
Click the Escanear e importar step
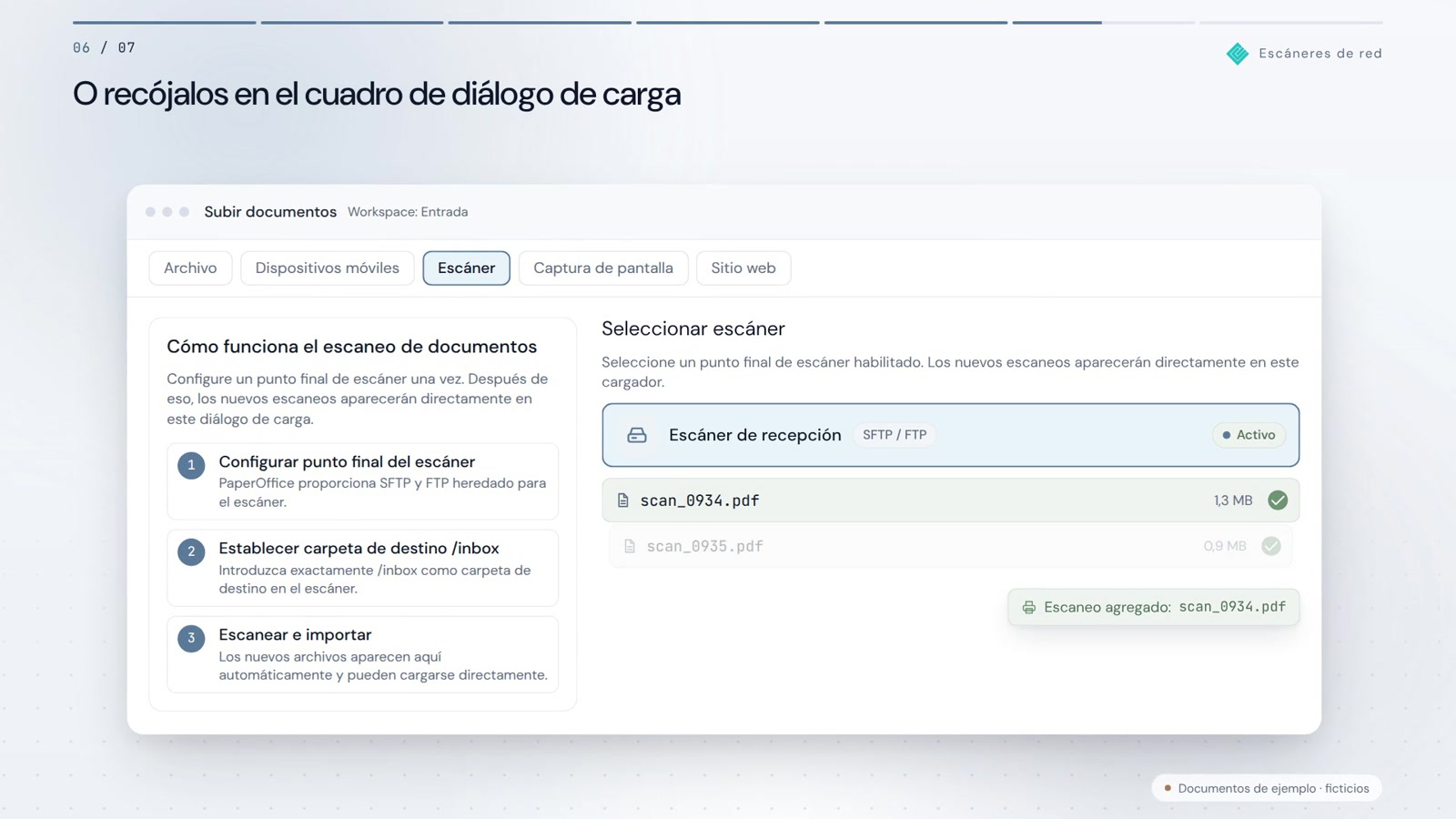[362, 654]
